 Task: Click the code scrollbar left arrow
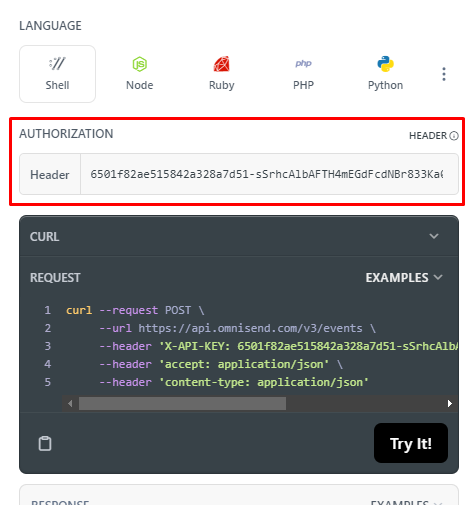pos(70,404)
